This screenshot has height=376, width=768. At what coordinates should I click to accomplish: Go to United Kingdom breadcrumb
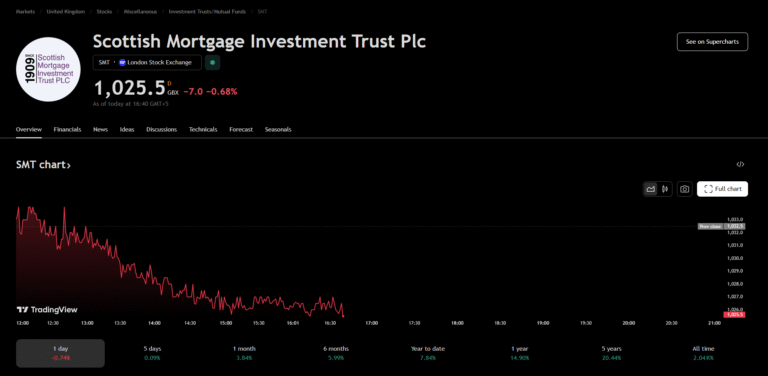66,11
